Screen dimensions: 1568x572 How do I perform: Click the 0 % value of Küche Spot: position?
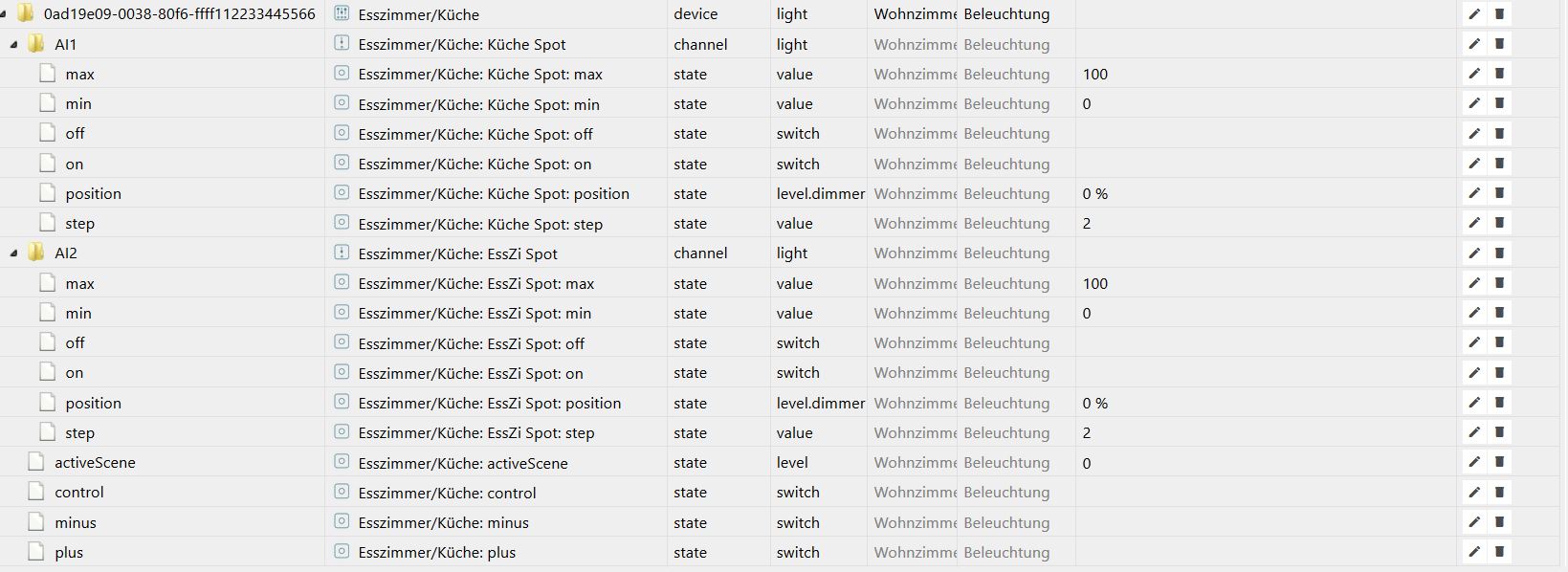[x=1095, y=193]
